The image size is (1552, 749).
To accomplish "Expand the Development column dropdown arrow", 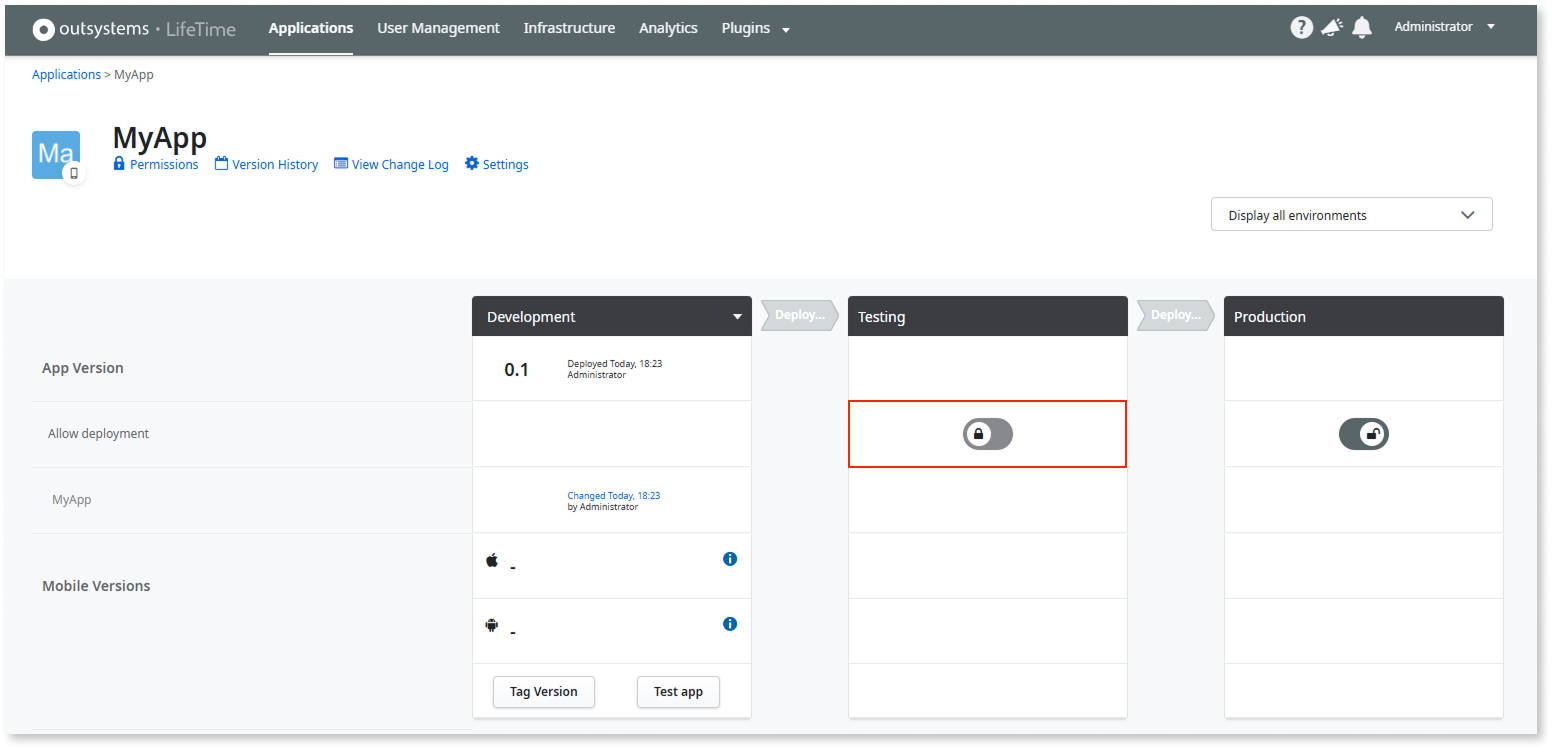I will [x=737, y=316].
